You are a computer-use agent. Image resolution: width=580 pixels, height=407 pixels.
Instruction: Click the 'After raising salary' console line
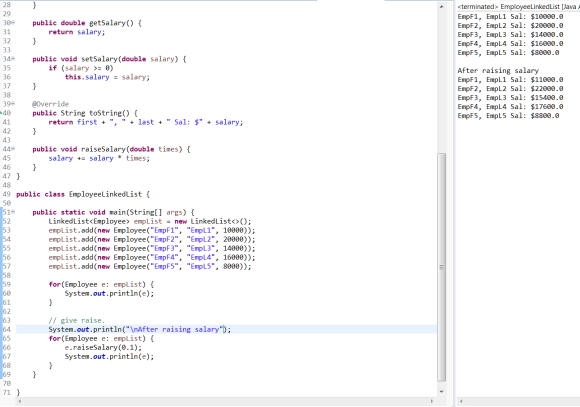[x=498, y=71]
